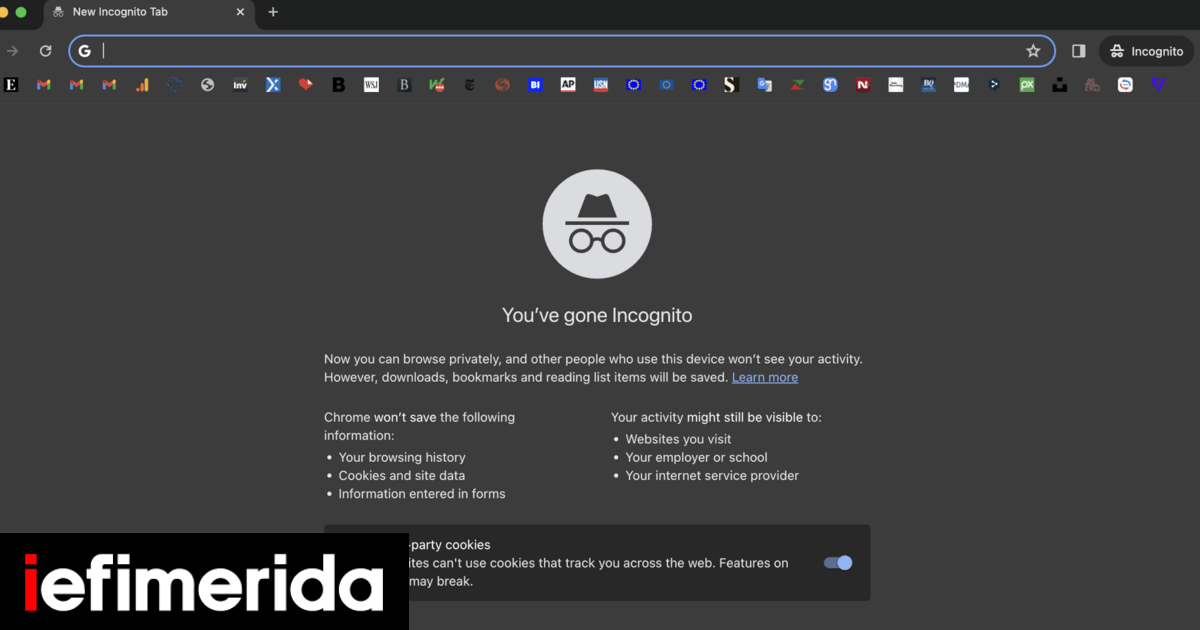Open the side panel
1200x630 pixels.
[1078, 51]
